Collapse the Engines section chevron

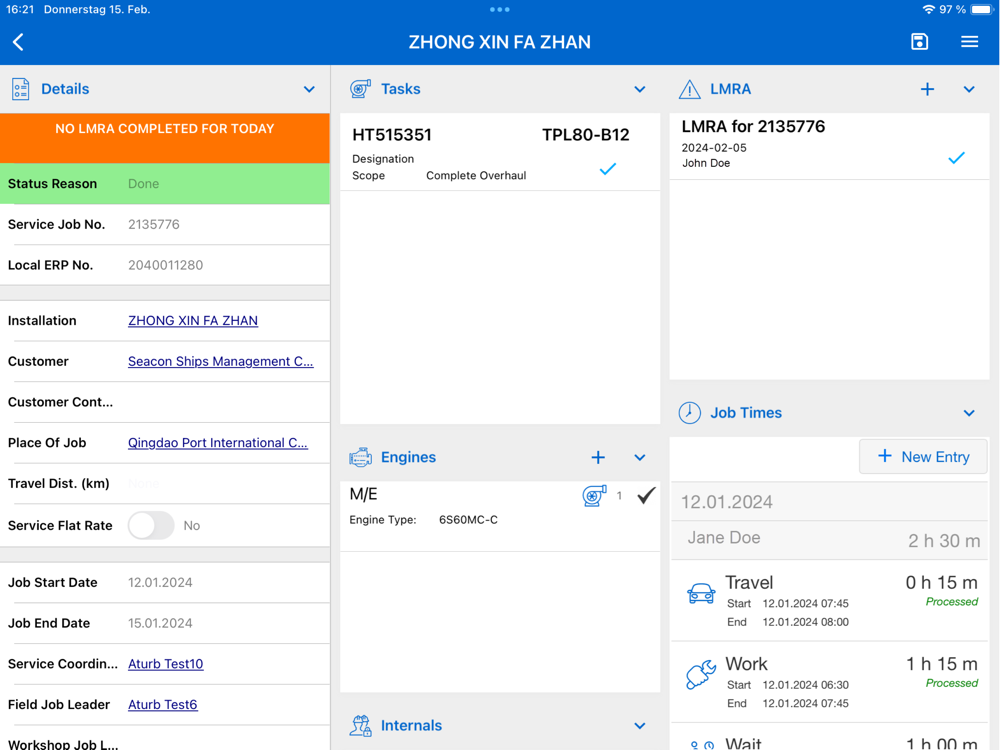tap(640, 457)
